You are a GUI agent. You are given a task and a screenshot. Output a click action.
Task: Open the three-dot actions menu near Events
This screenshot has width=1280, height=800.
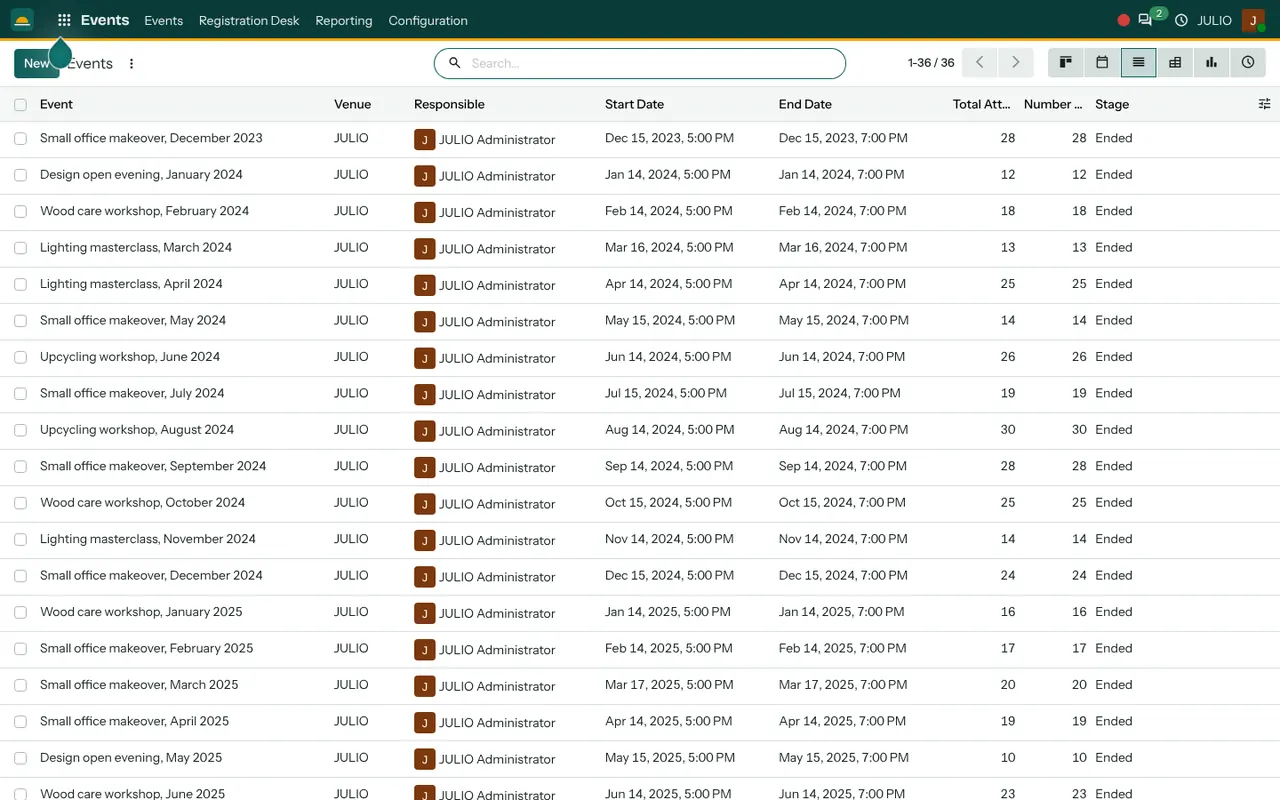click(131, 64)
